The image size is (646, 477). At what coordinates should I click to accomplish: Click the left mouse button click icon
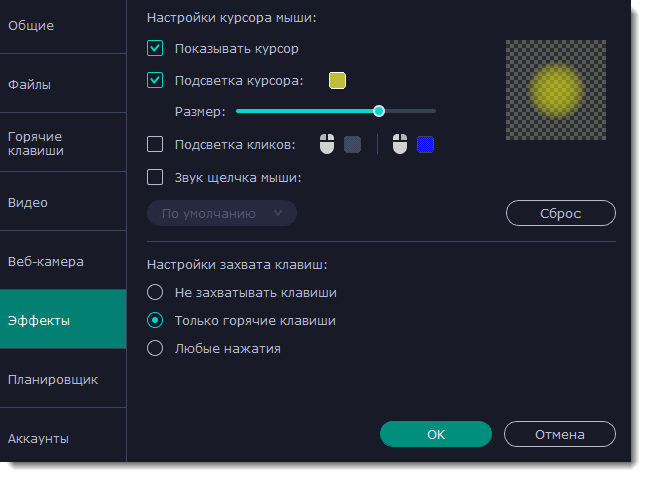(x=327, y=145)
